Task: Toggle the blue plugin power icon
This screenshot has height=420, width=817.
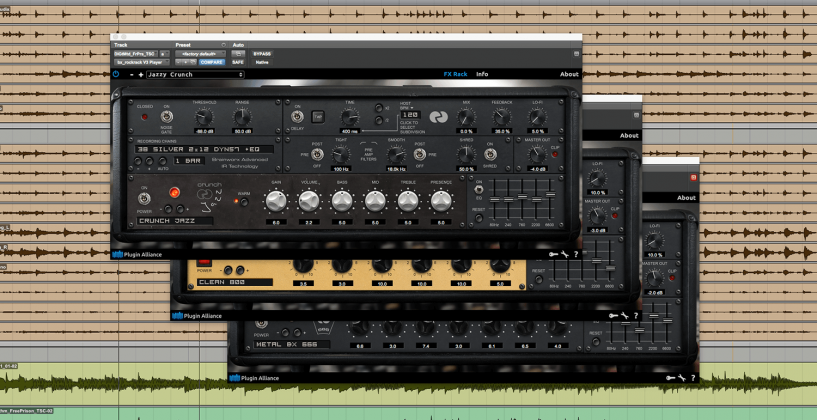Action: [116, 75]
